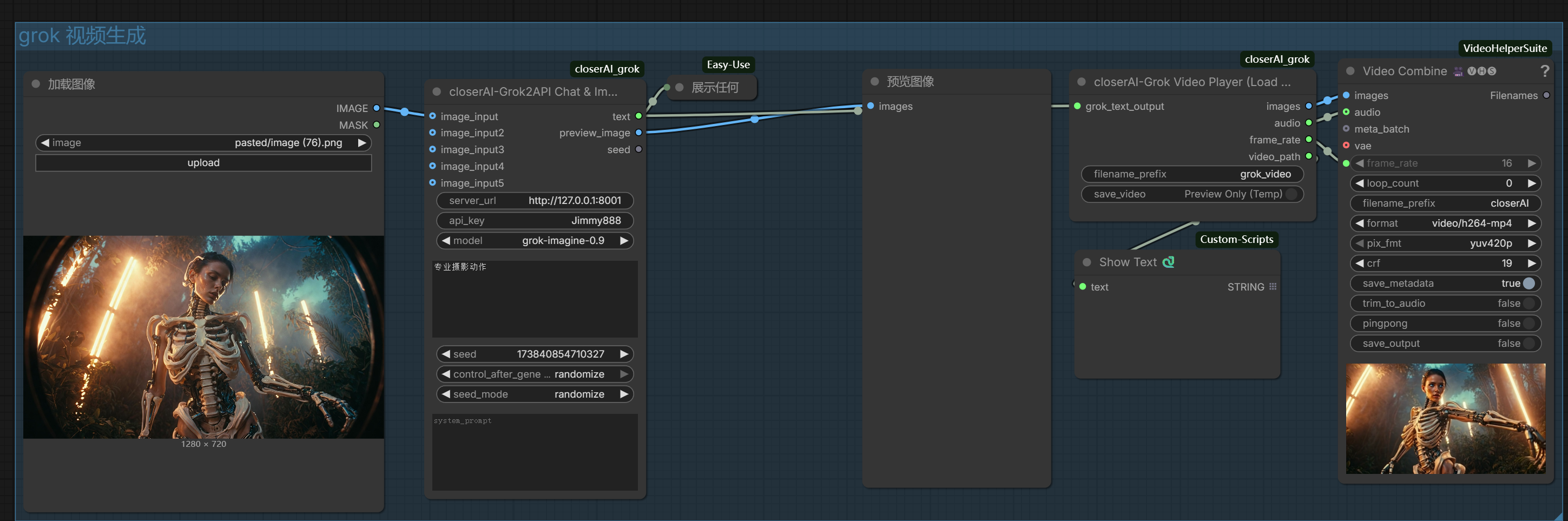
Task: Enable the pingpong toggle
Action: point(1528,324)
